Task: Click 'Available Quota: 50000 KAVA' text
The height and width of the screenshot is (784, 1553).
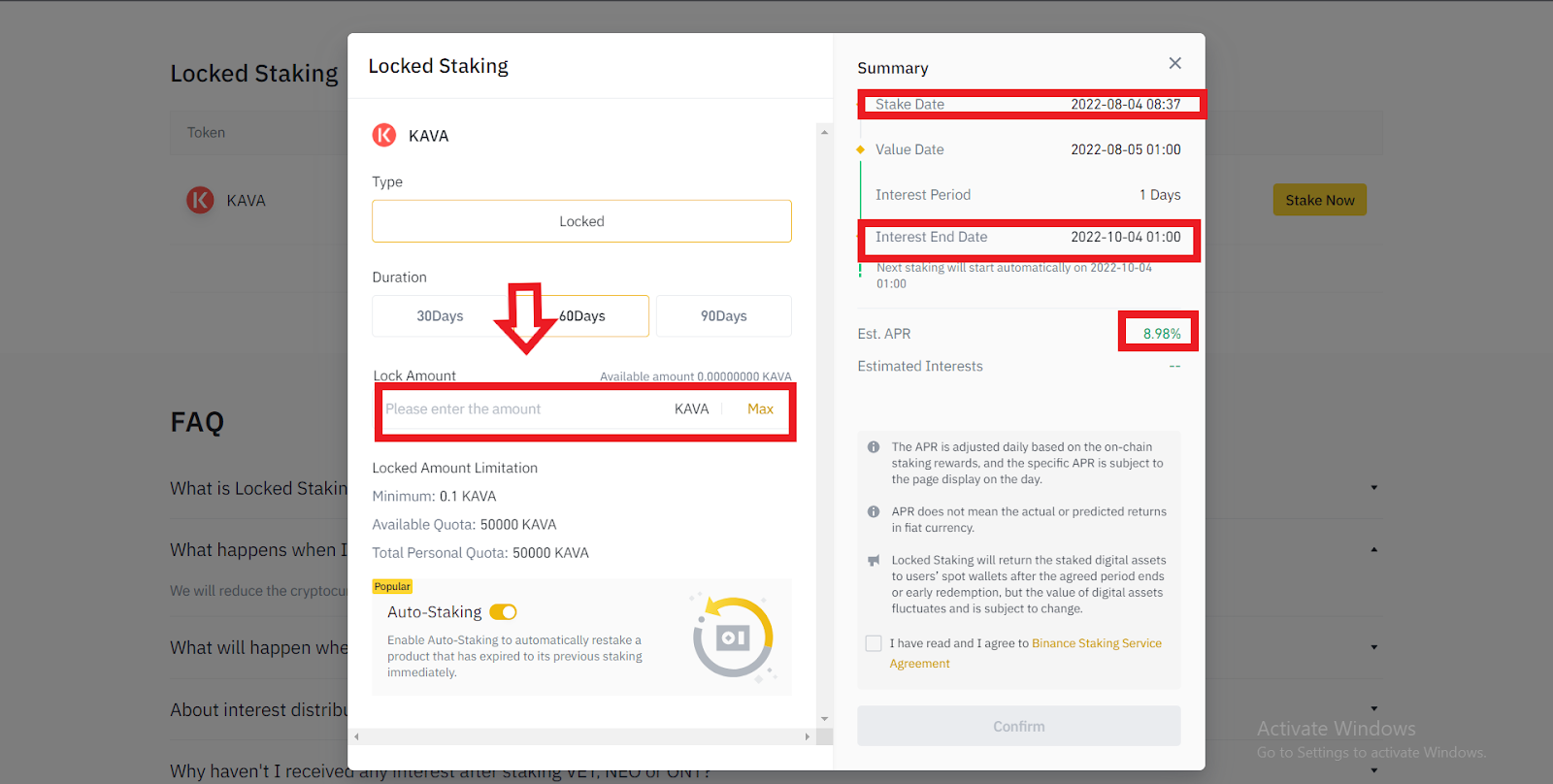Action: (464, 525)
